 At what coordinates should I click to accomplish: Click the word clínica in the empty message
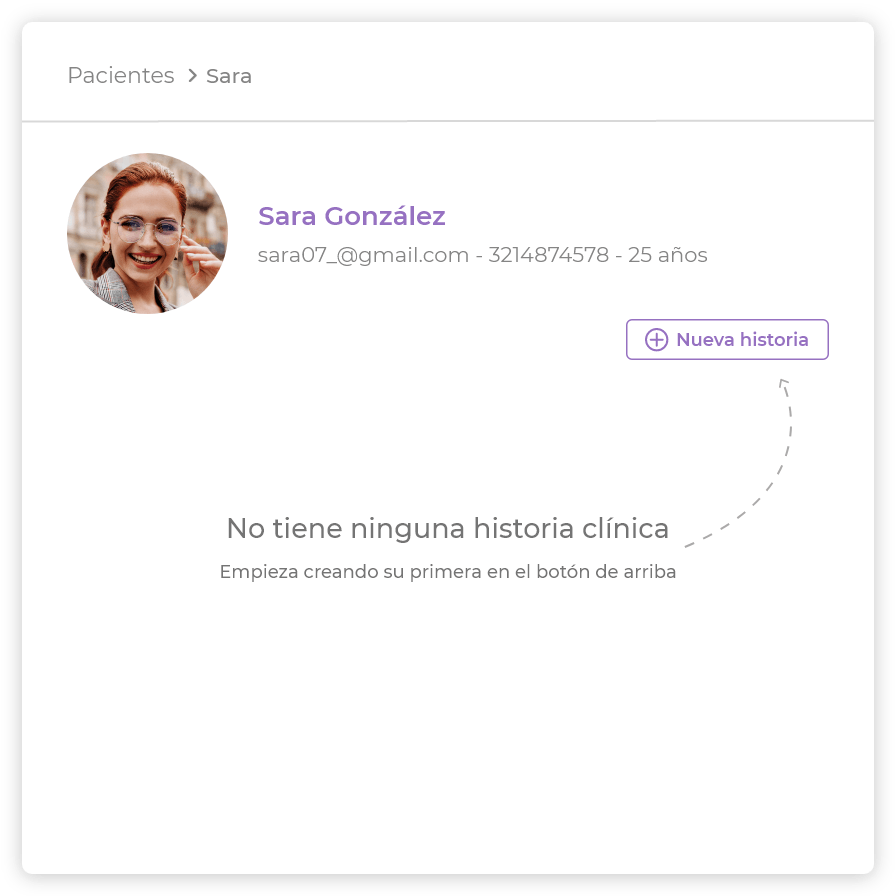coord(625,528)
